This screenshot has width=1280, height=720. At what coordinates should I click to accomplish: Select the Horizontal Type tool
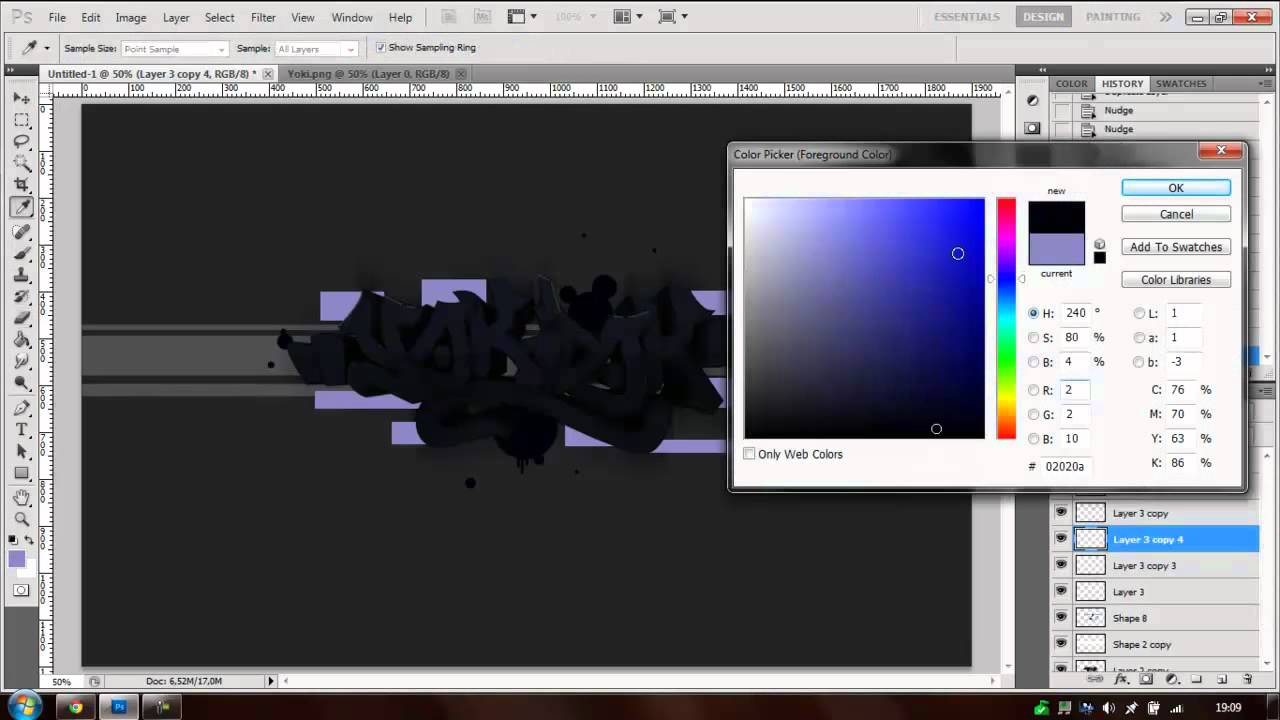pos(21,430)
